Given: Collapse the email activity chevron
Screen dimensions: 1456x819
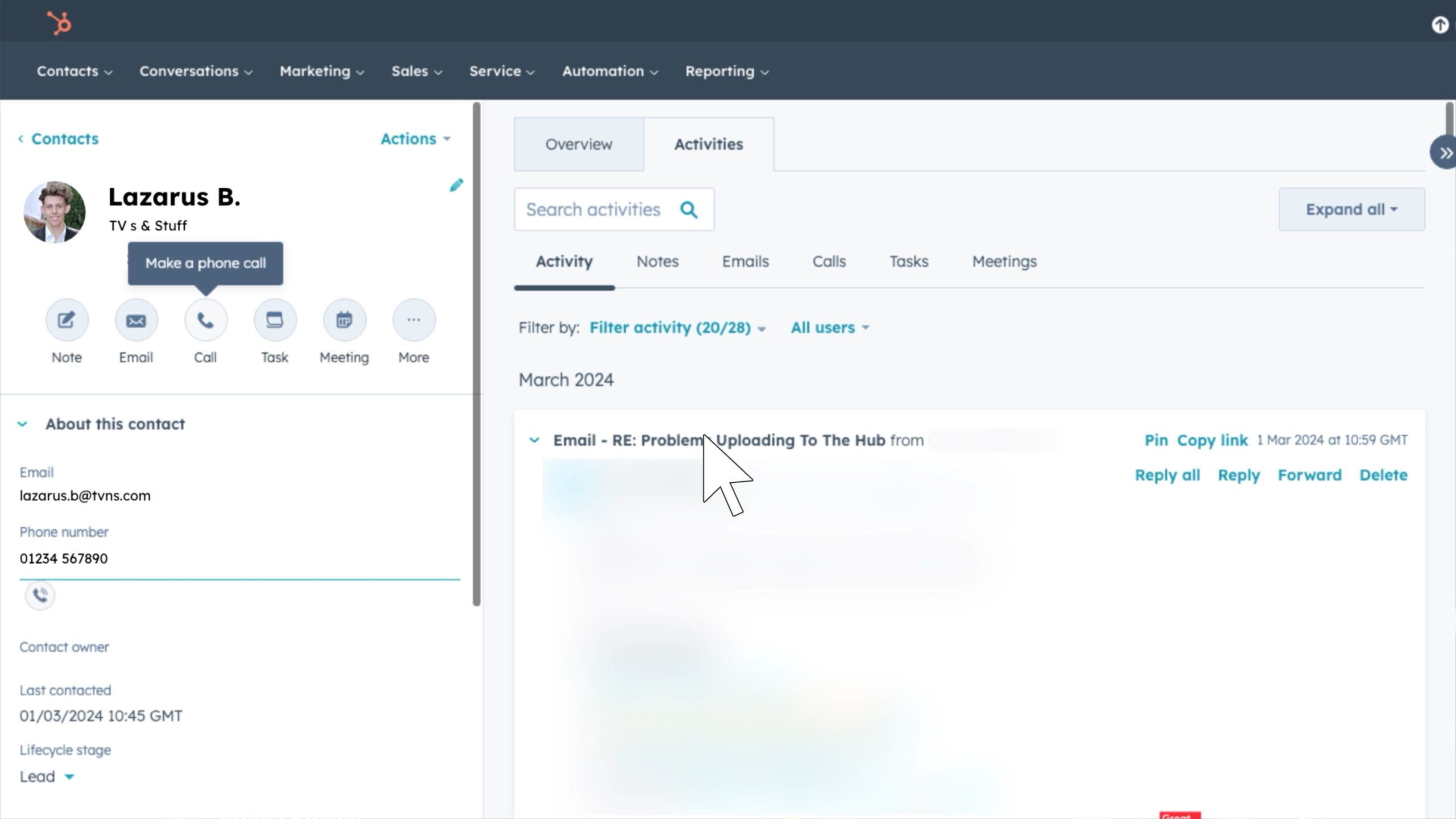Looking at the screenshot, I should (534, 440).
